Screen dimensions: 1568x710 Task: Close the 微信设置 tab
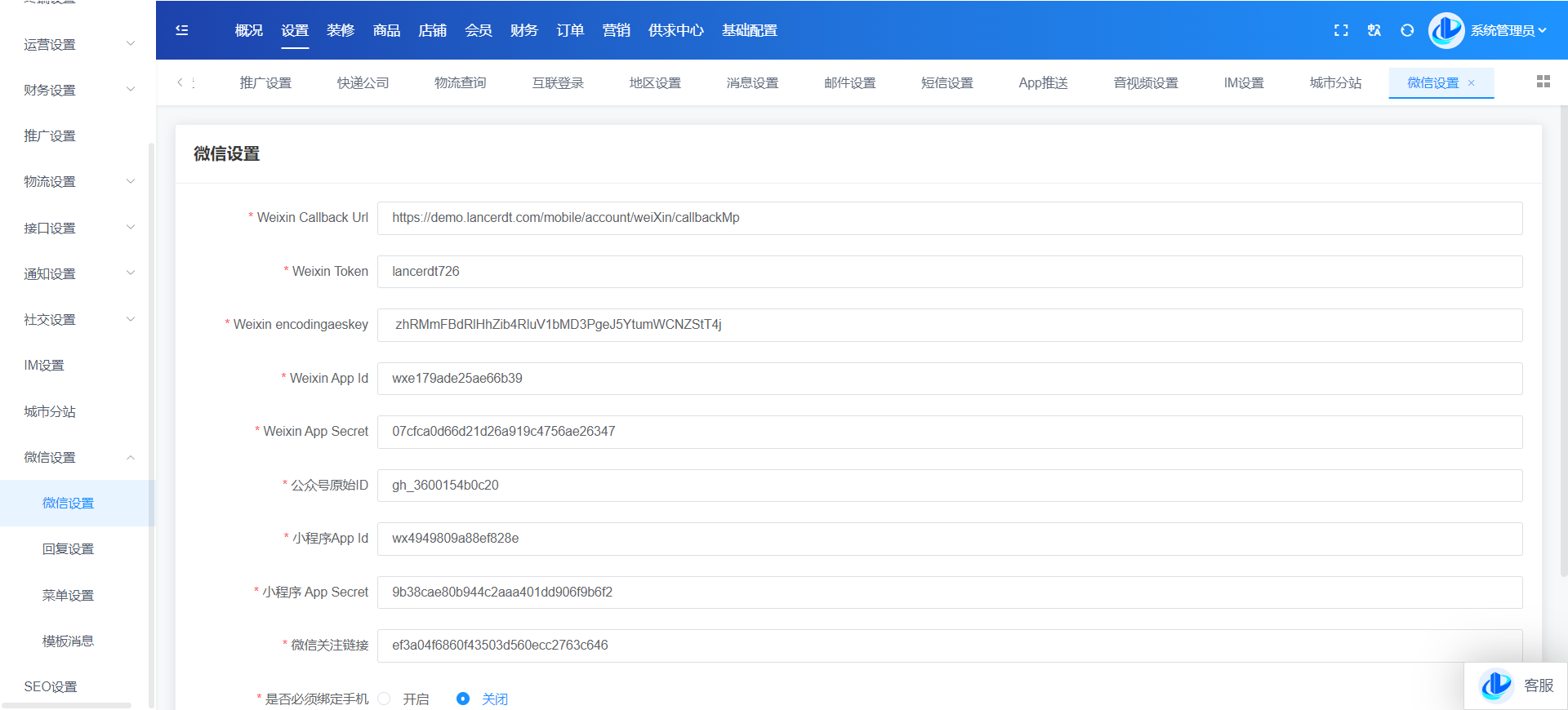[x=1472, y=83]
